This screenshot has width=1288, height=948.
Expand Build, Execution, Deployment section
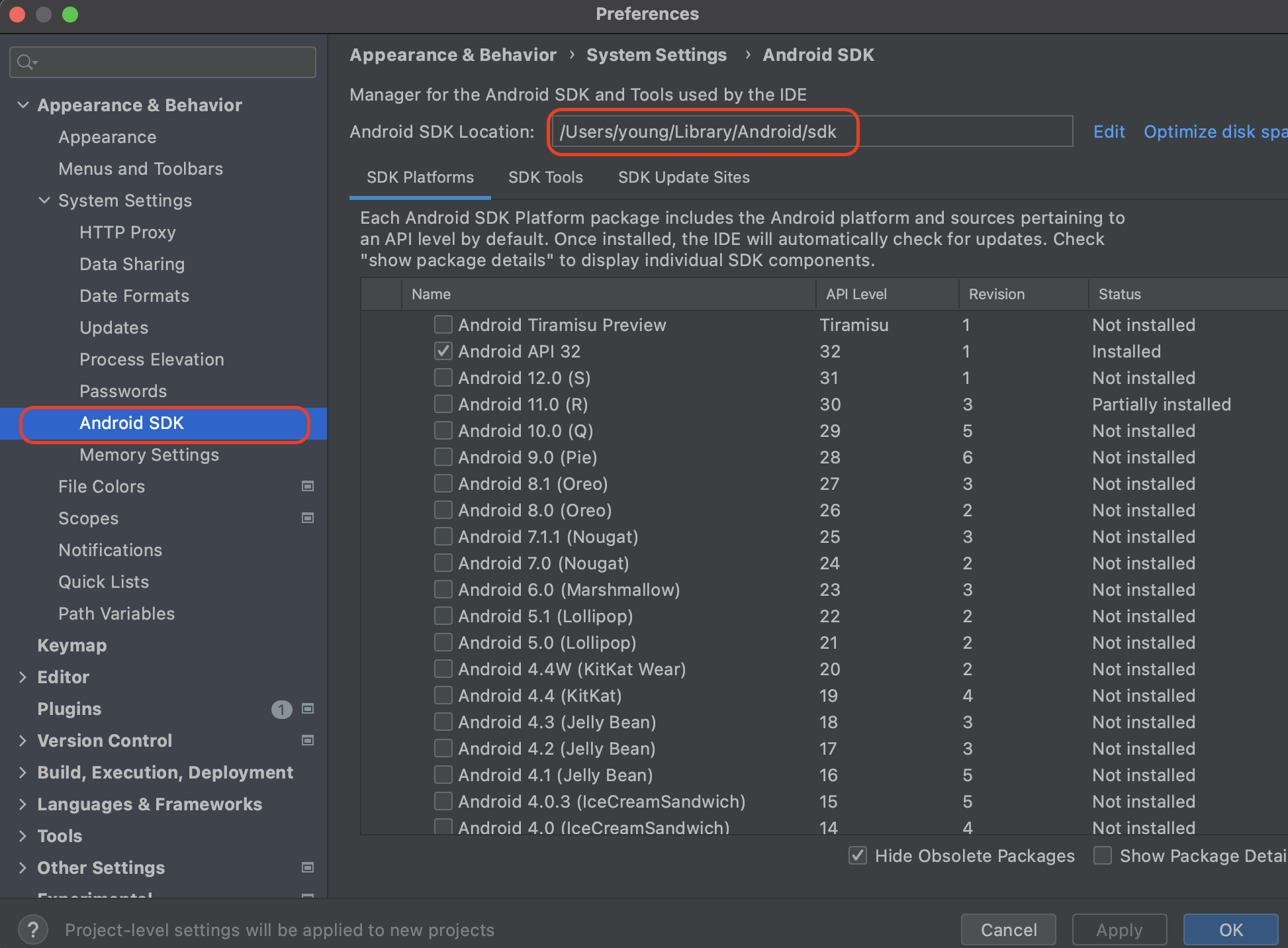click(23, 773)
